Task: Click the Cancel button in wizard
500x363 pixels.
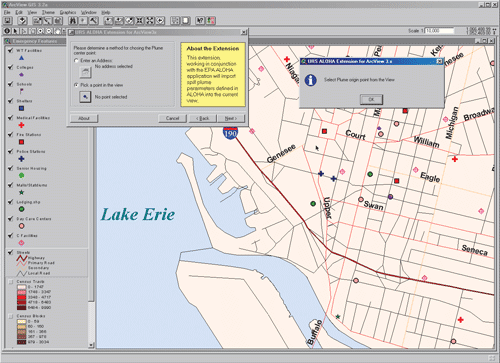Action: click(172, 118)
